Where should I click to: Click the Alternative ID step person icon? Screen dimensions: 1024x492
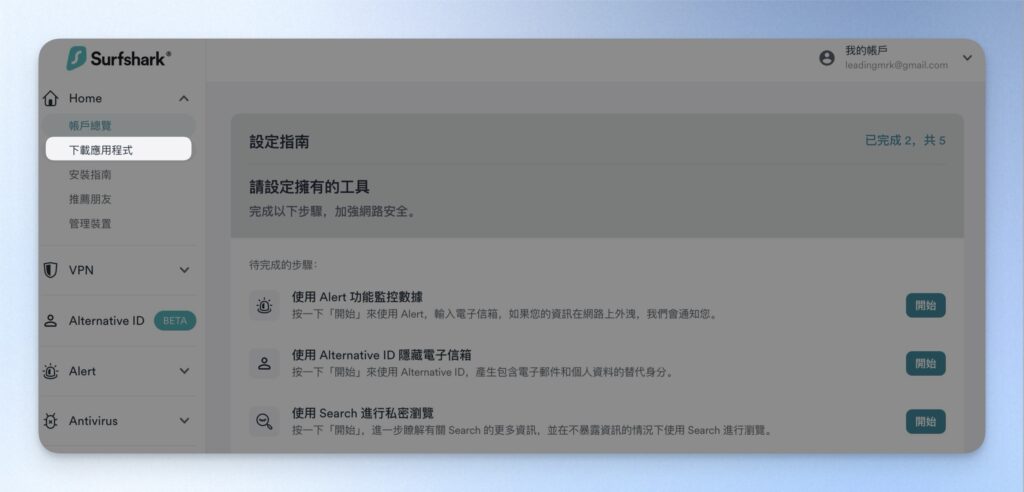pos(264,364)
